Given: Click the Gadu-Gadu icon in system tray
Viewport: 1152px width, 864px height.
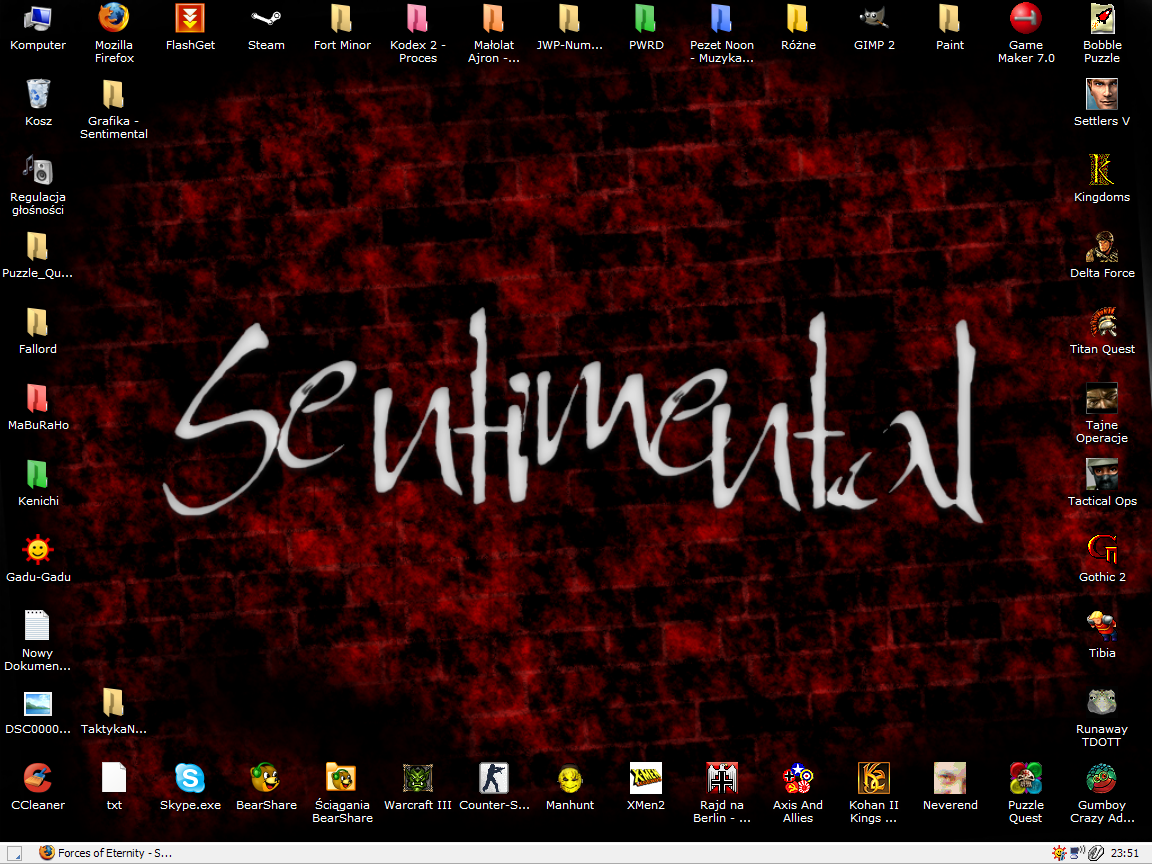Looking at the screenshot, I should [1059, 853].
